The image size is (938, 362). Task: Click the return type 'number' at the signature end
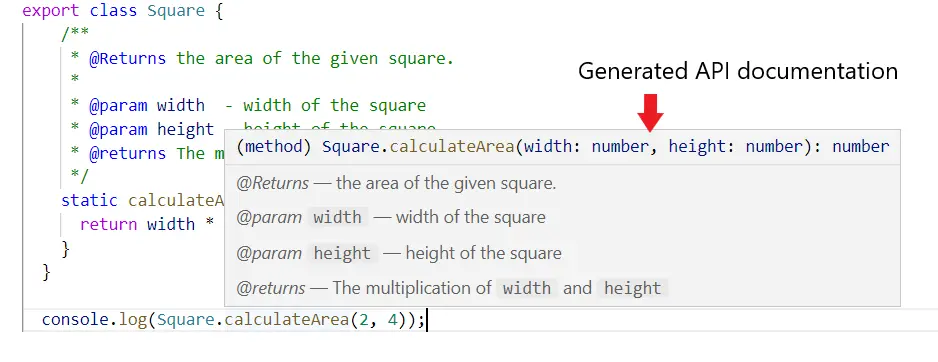(x=861, y=147)
